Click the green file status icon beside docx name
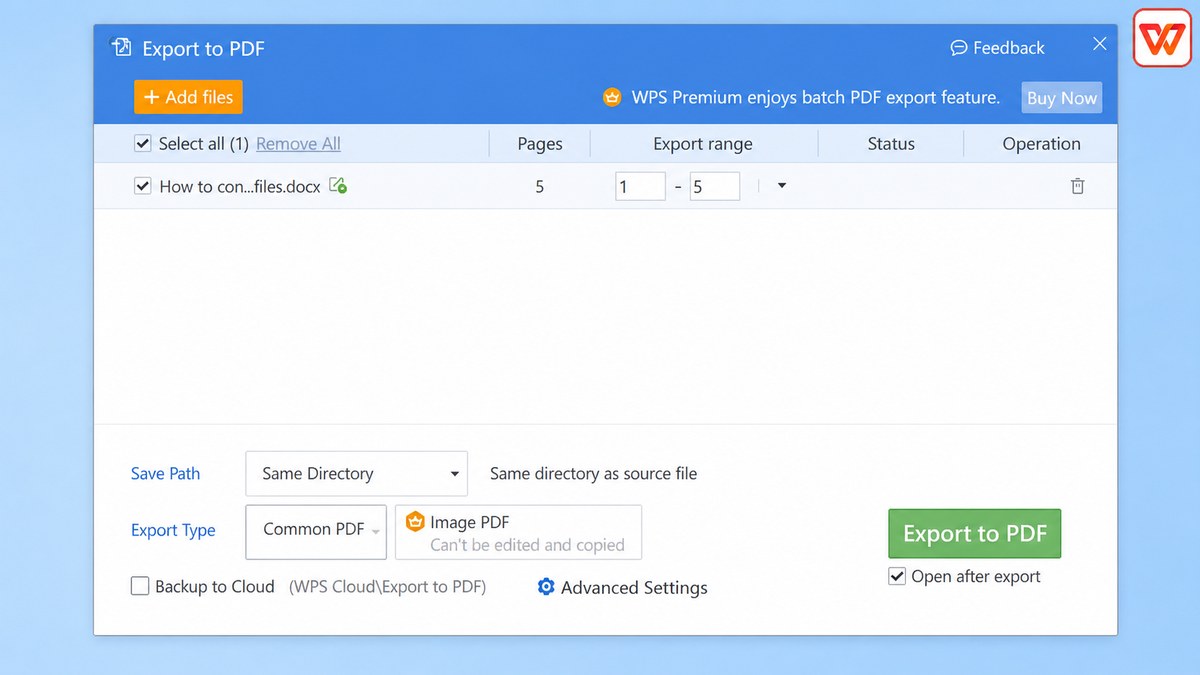1200x675 pixels. pyautogui.click(x=338, y=185)
